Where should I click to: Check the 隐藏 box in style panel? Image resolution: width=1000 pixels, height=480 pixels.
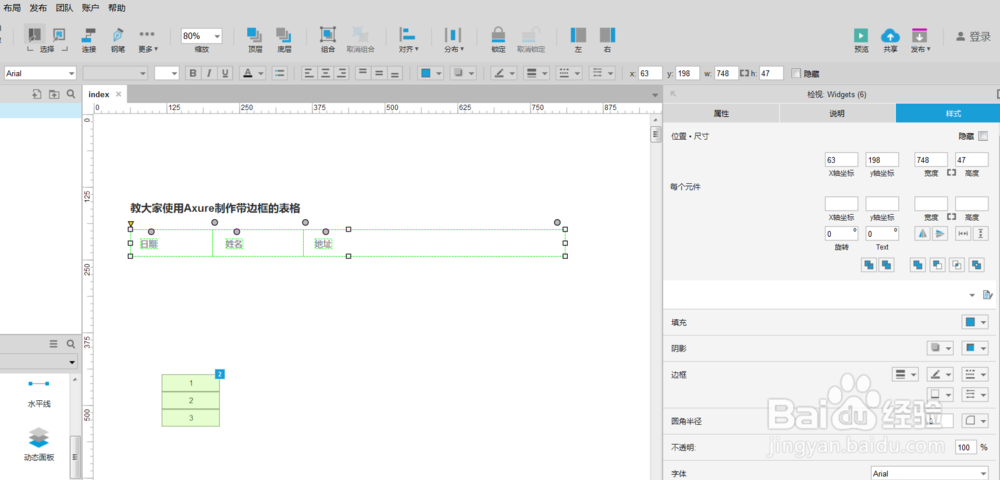[x=983, y=136]
